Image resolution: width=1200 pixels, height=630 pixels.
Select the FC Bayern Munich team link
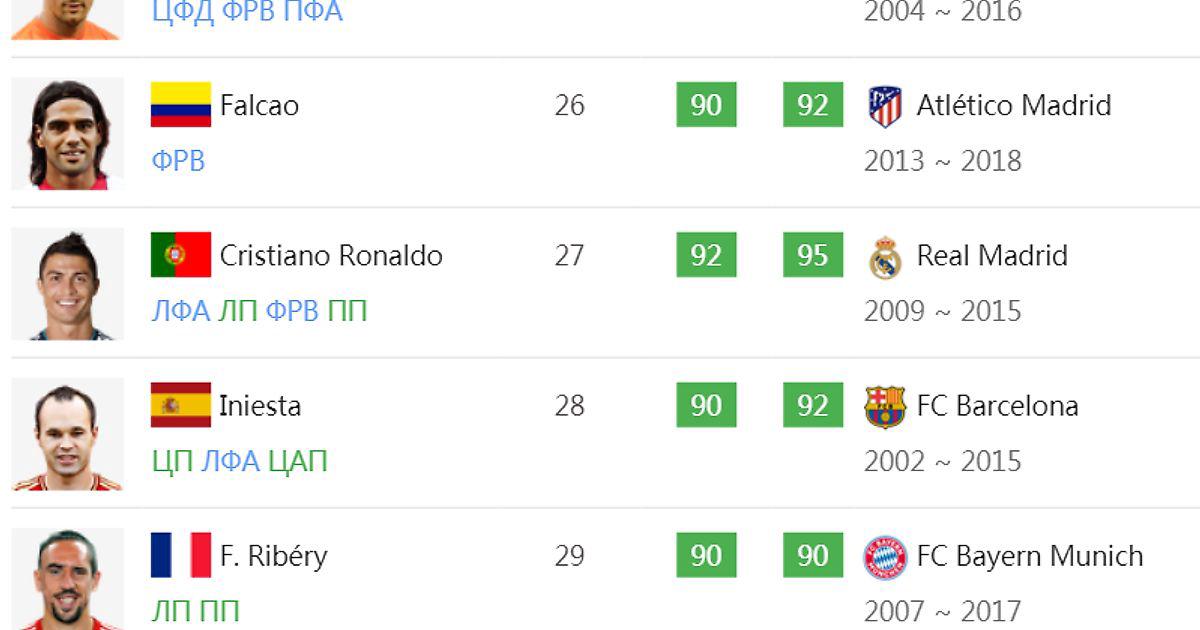tap(1030, 556)
